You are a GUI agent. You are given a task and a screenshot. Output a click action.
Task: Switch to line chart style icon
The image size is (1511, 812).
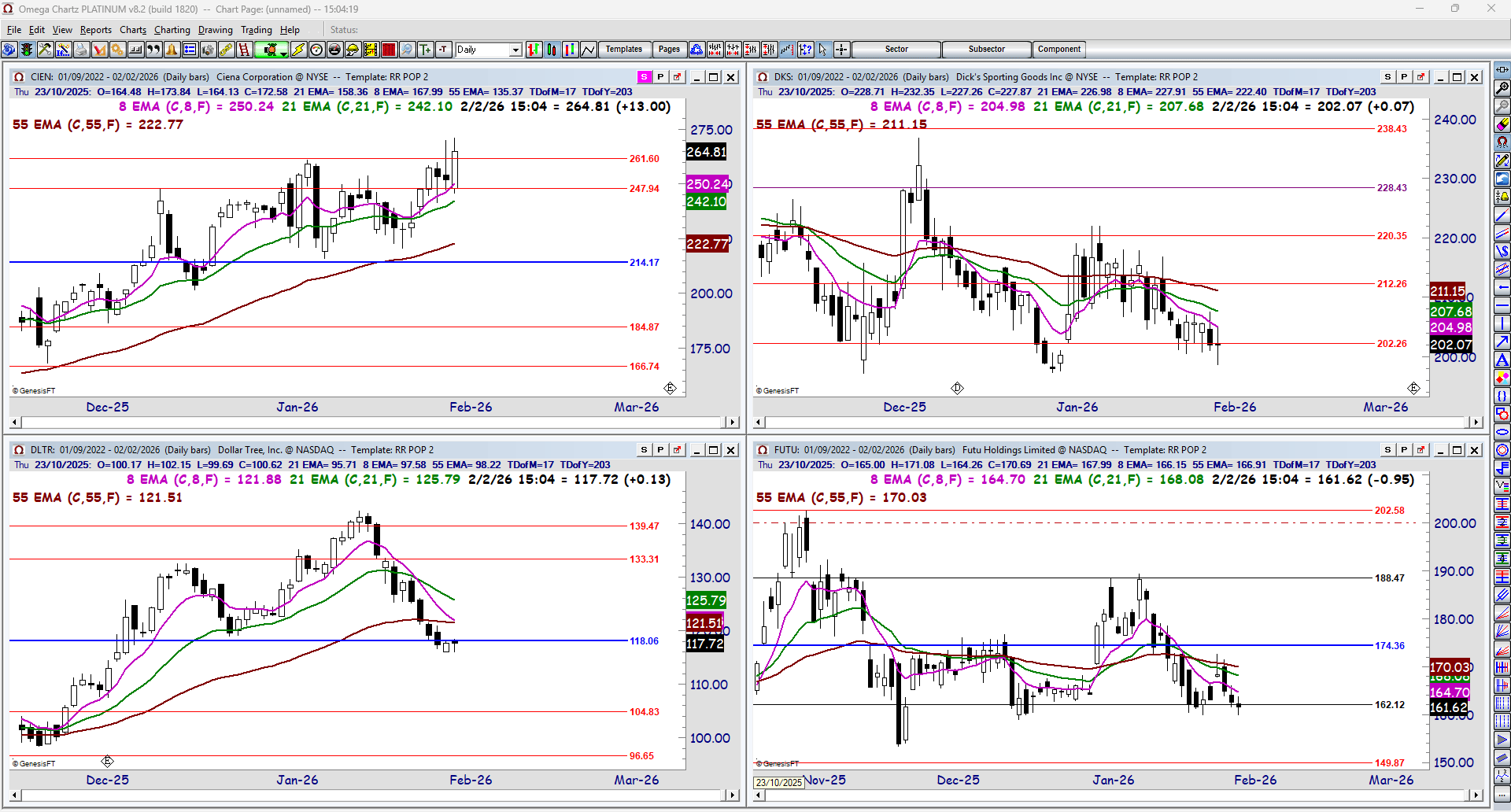pyautogui.click(x=588, y=50)
